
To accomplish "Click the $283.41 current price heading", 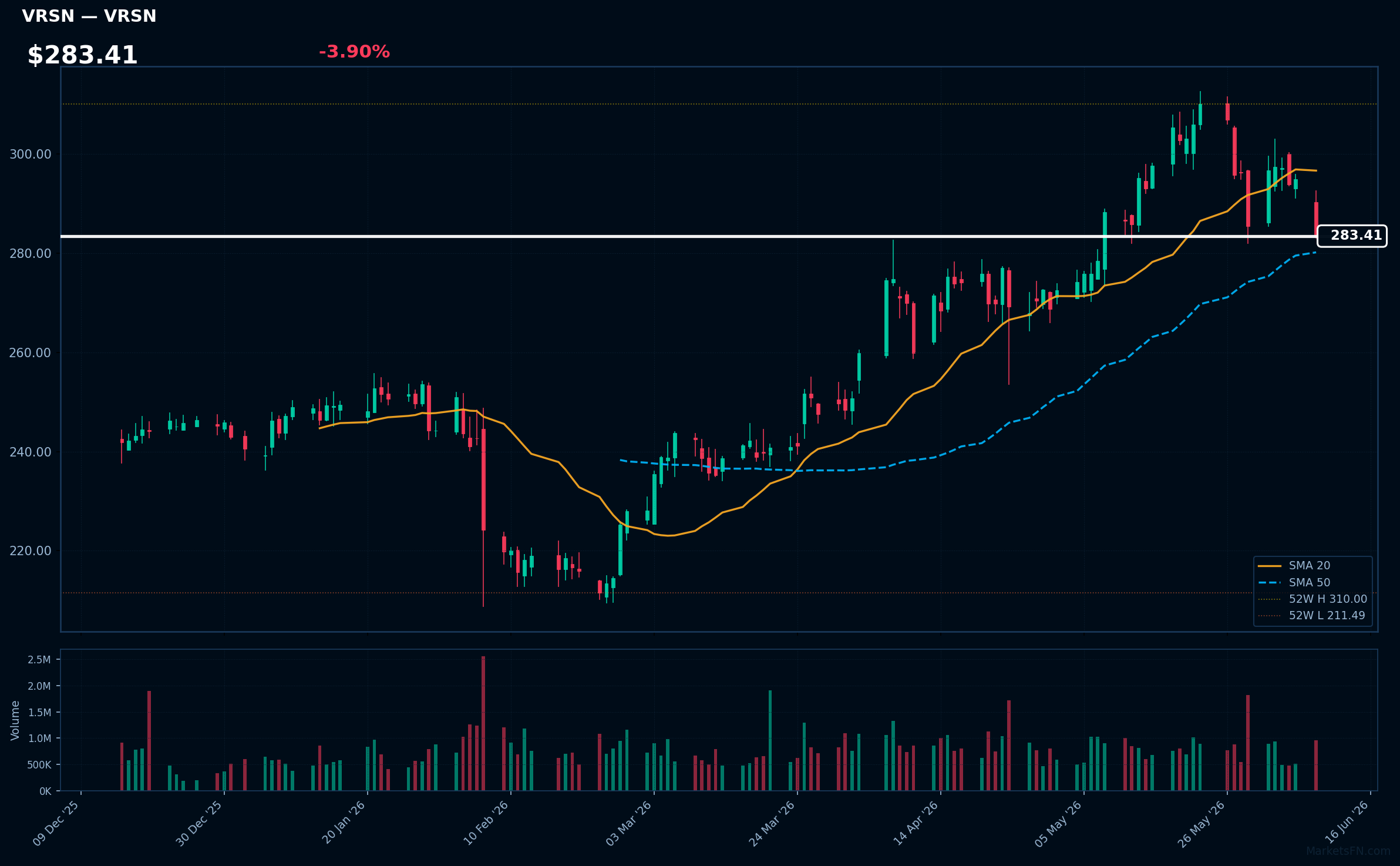I will point(82,55).
